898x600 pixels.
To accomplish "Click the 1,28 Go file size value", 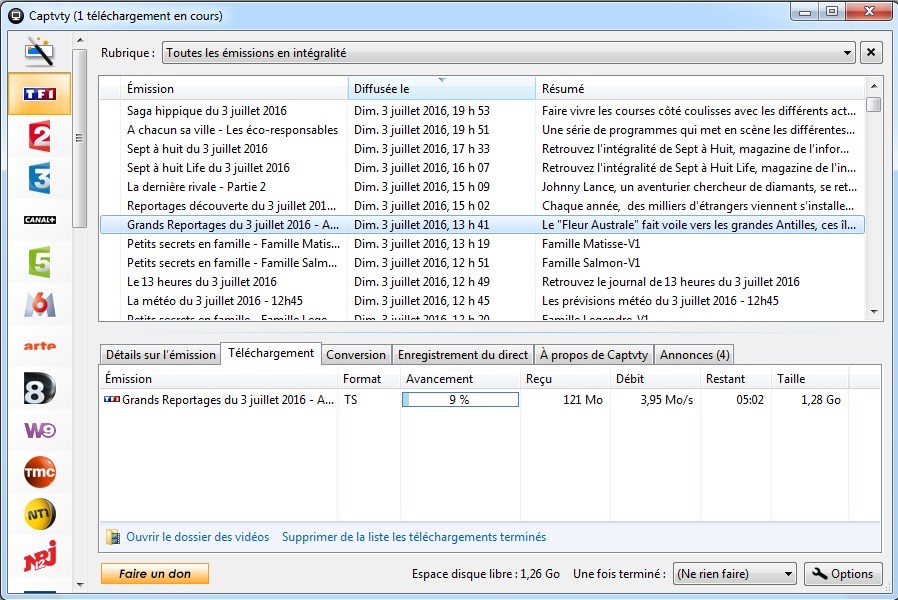I will coord(821,400).
